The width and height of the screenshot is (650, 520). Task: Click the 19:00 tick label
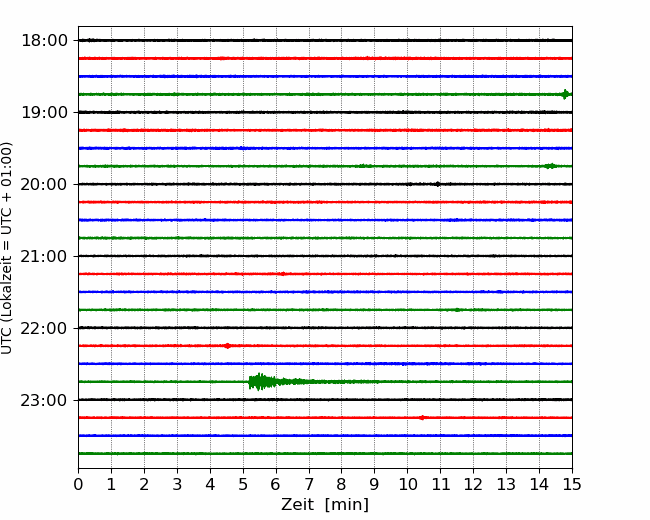pyautogui.click(x=43, y=112)
